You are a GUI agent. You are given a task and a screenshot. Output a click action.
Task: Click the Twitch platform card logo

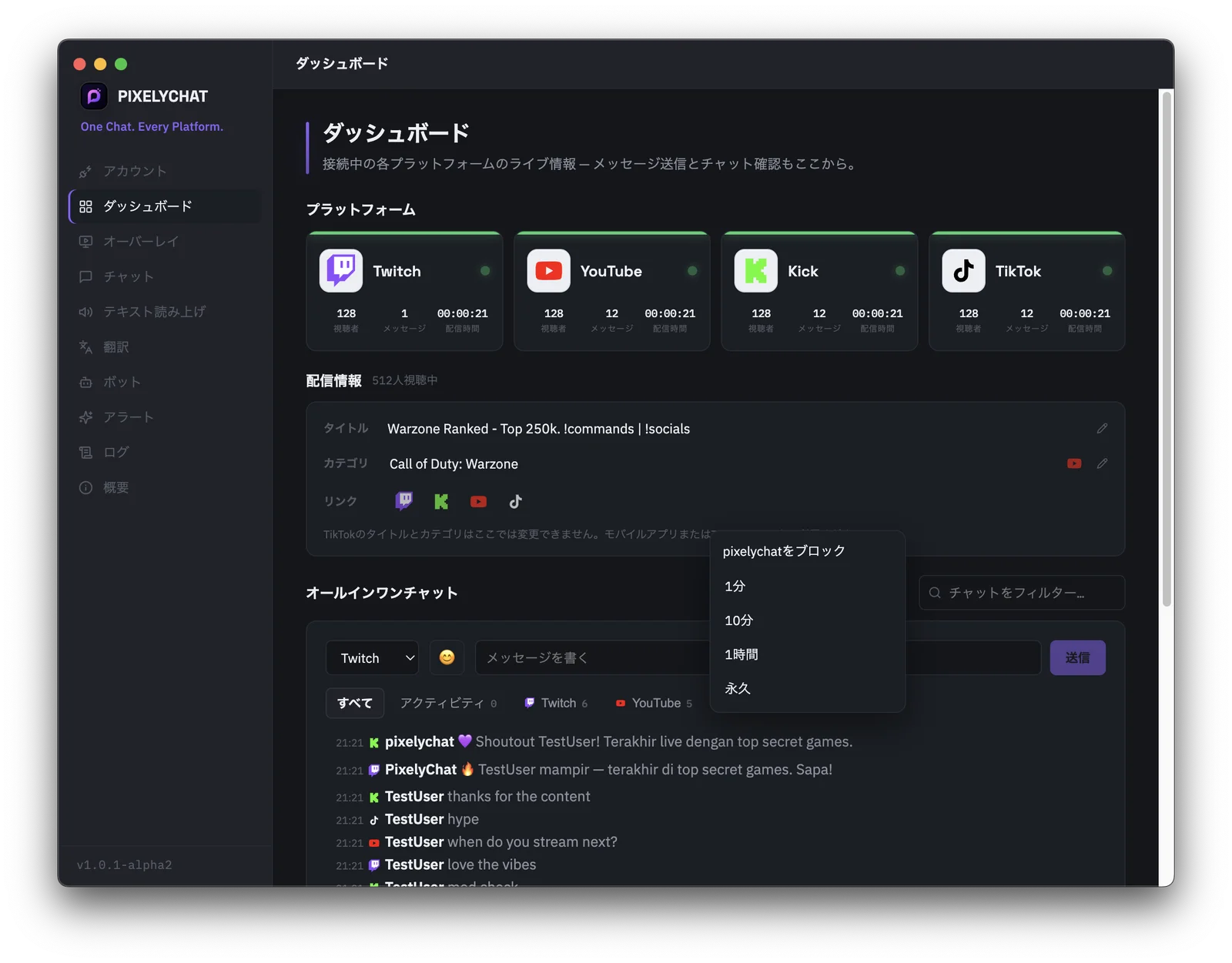point(341,271)
